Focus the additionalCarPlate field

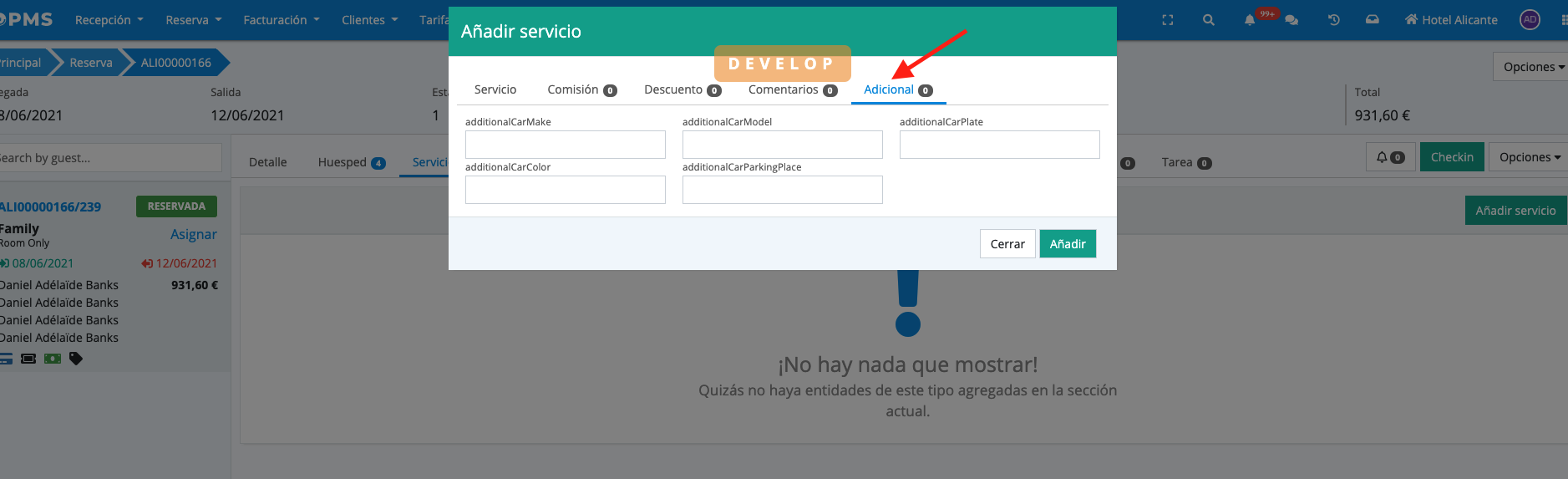click(x=1000, y=145)
